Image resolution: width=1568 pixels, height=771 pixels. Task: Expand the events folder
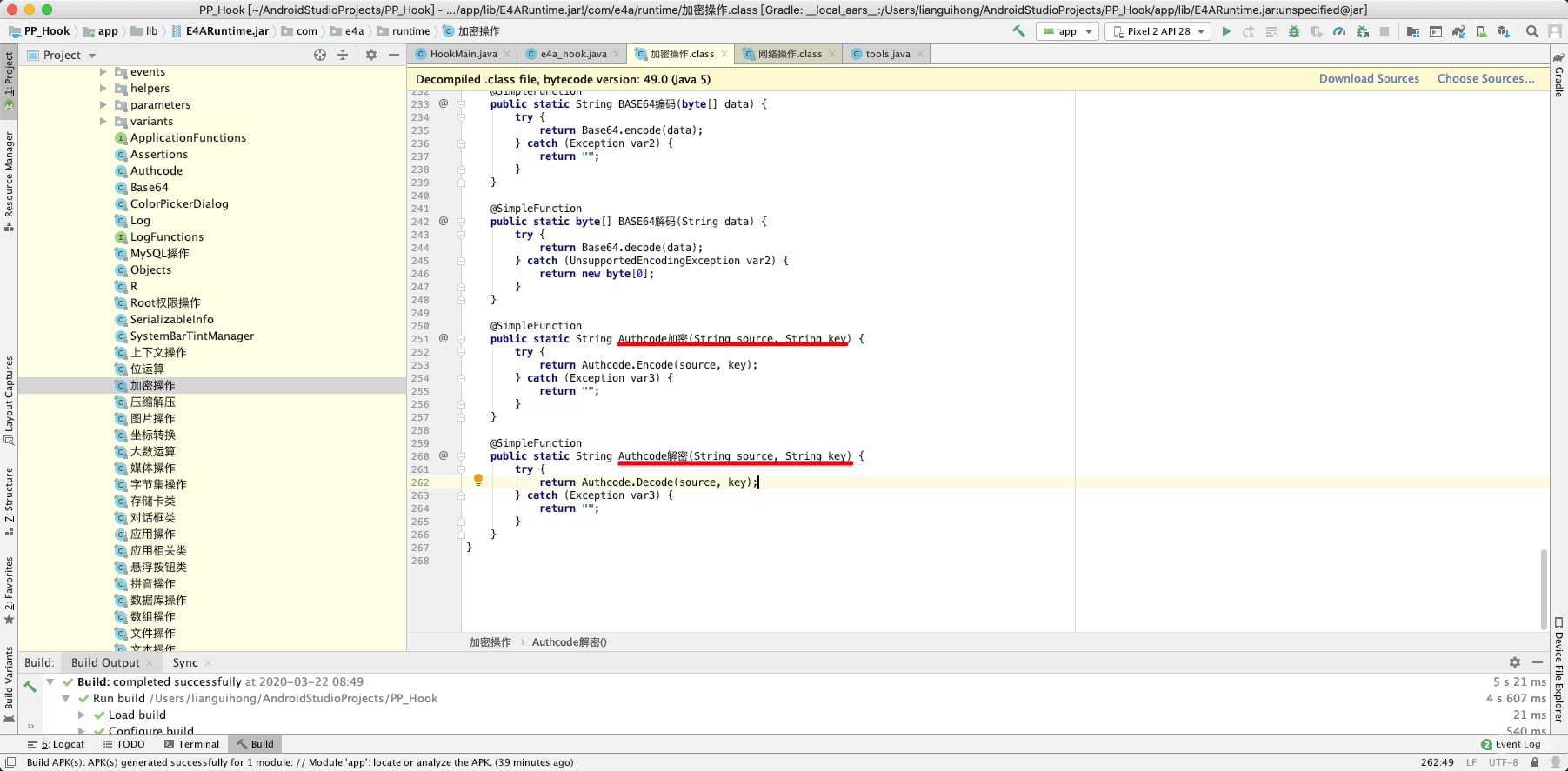103,72
